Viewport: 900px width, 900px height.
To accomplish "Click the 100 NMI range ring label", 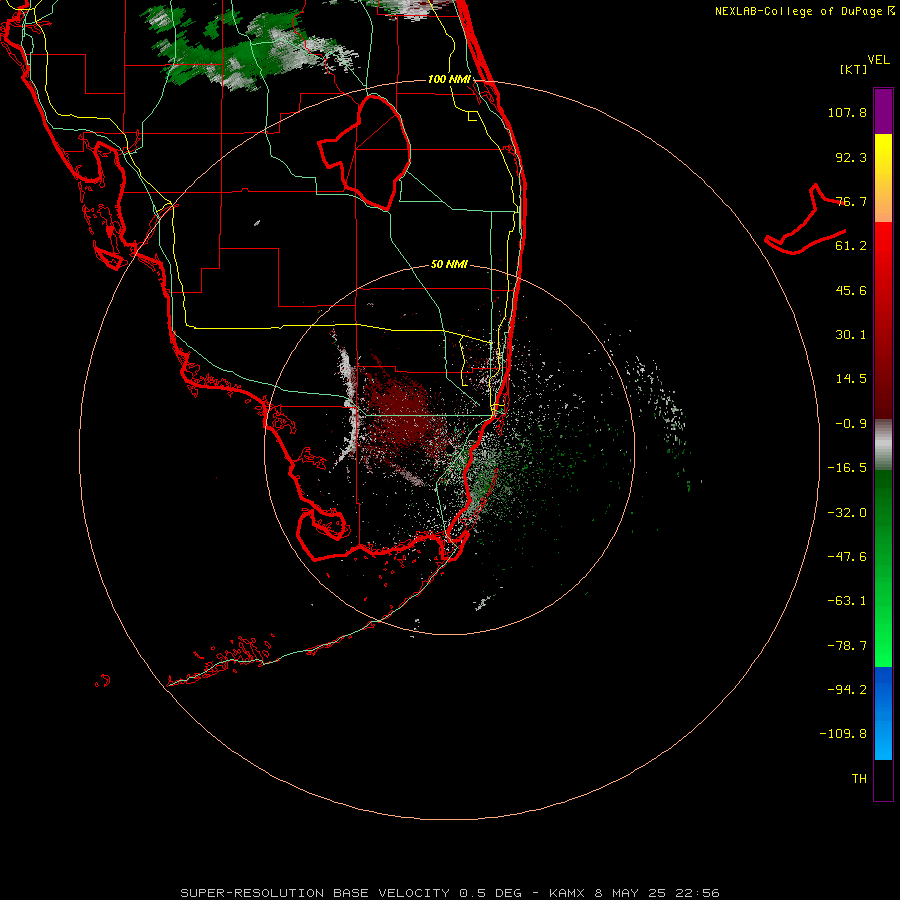I will [449, 79].
